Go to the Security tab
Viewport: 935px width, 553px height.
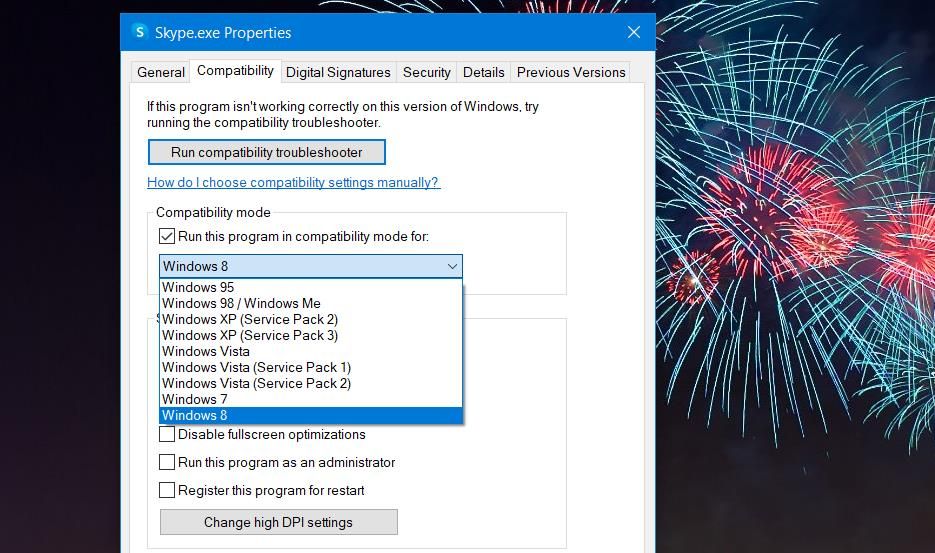pos(426,72)
